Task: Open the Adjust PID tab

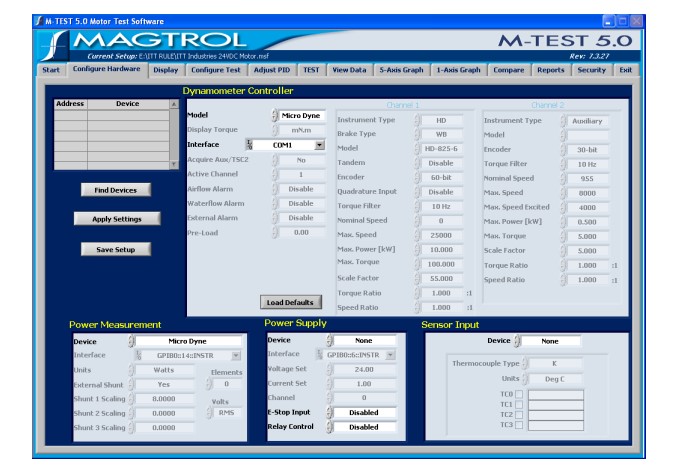Action: coord(273,70)
